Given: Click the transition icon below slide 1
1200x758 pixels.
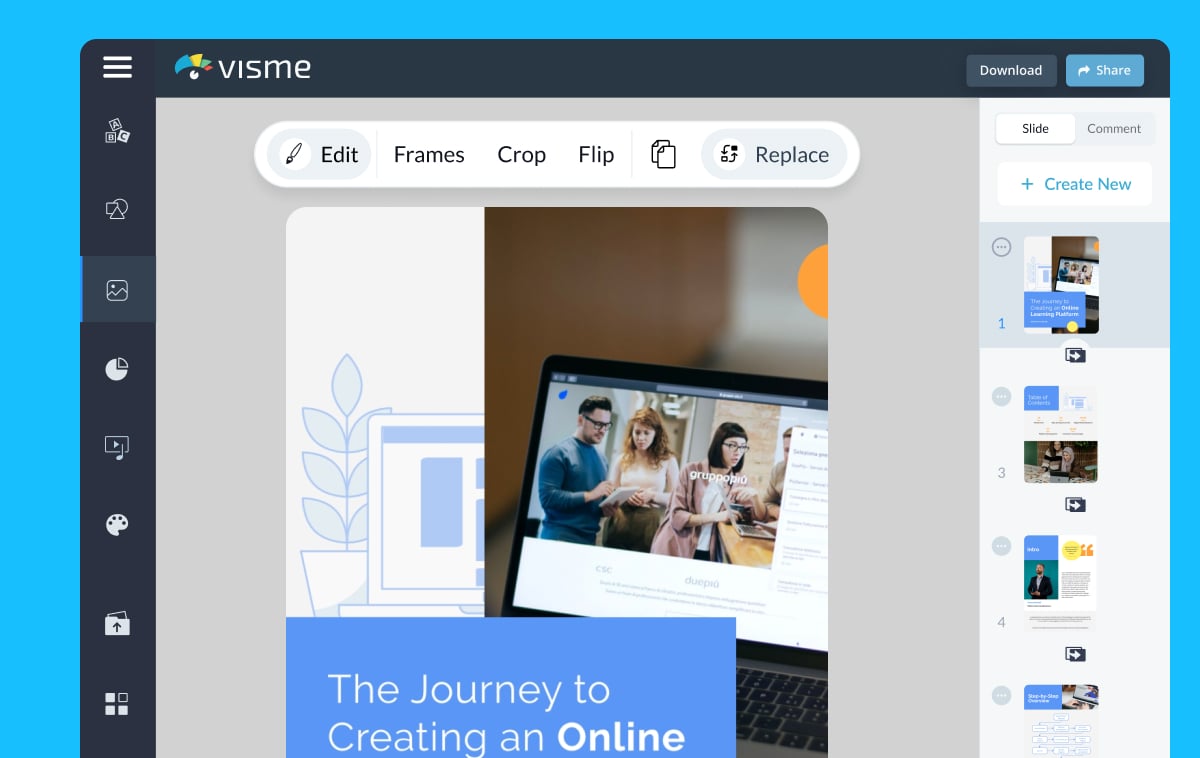Looking at the screenshot, I should (x=1075, y=355).
